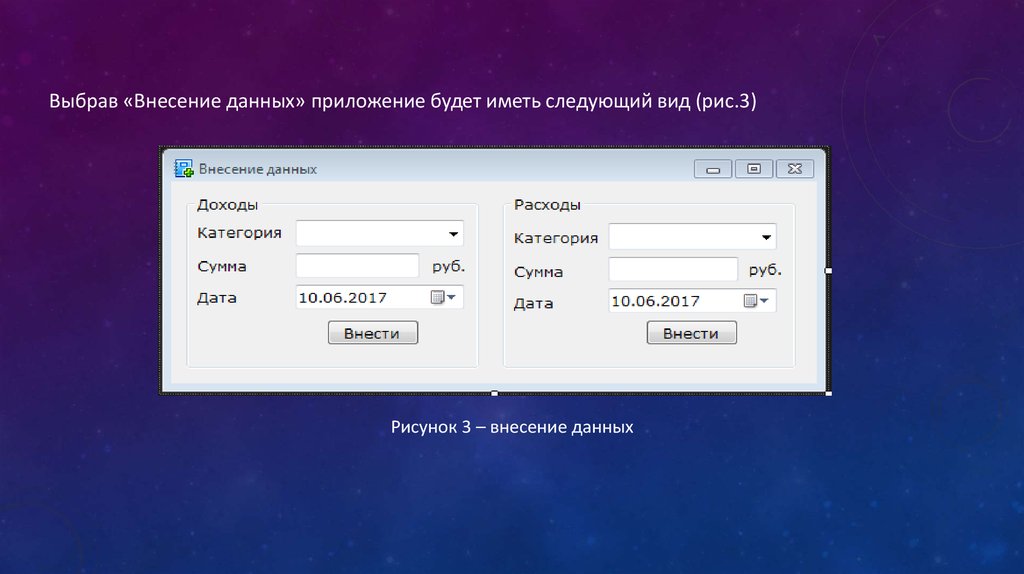Viewport: 1024px width, 574px height.
Task: Select the date 10.06.2017 text in Расходы
Action: (x=655, y=301)
